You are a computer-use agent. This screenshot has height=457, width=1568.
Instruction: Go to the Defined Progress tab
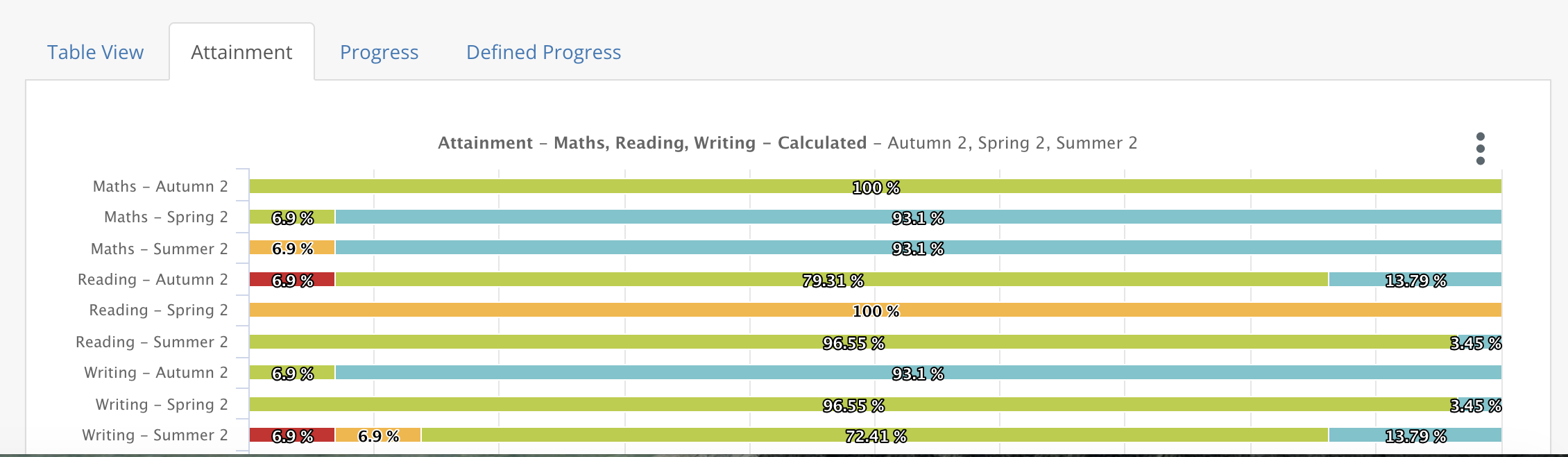(543, 52)
